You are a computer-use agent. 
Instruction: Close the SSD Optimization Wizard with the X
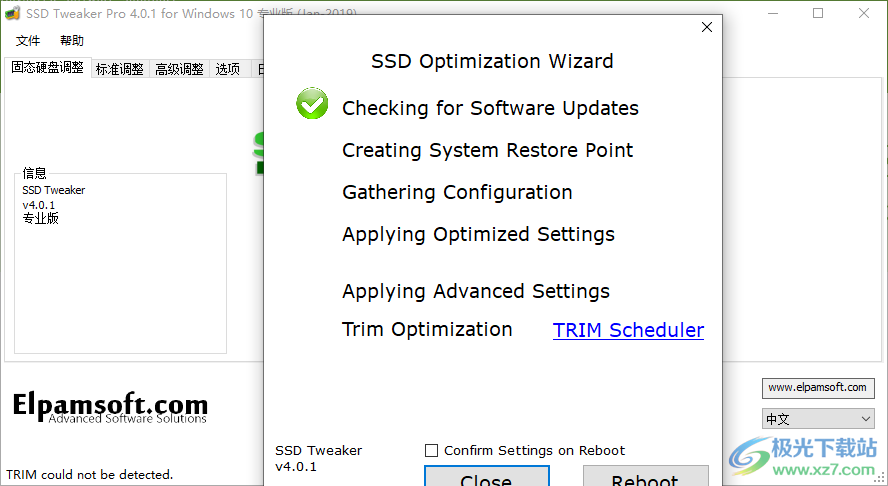pos(707,27)
